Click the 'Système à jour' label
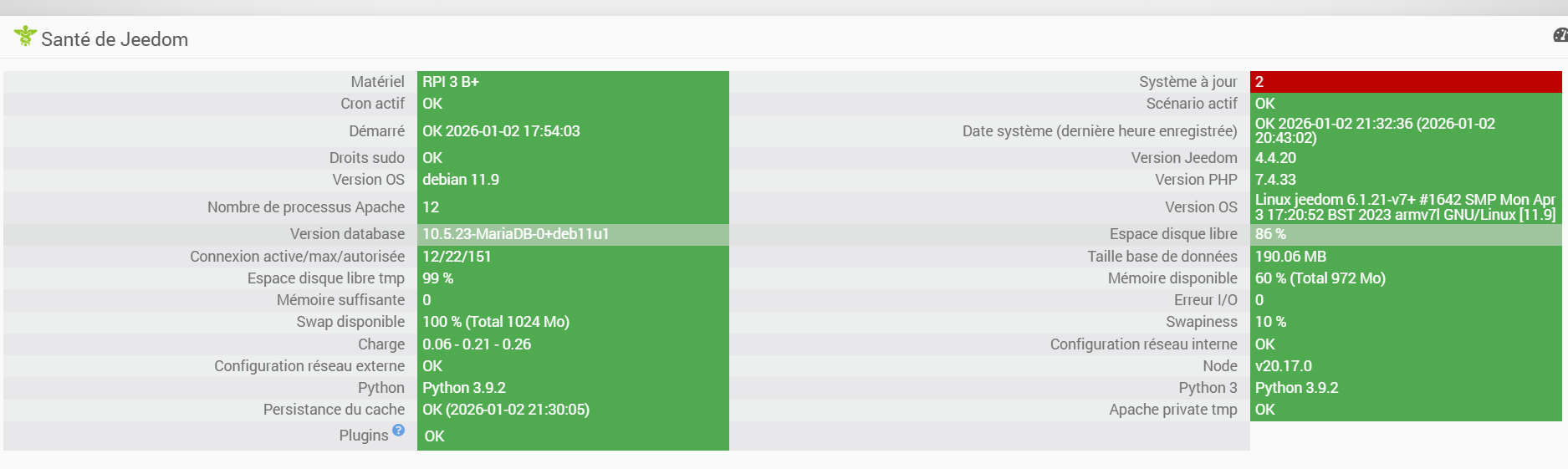 [x=1187, y=82]
